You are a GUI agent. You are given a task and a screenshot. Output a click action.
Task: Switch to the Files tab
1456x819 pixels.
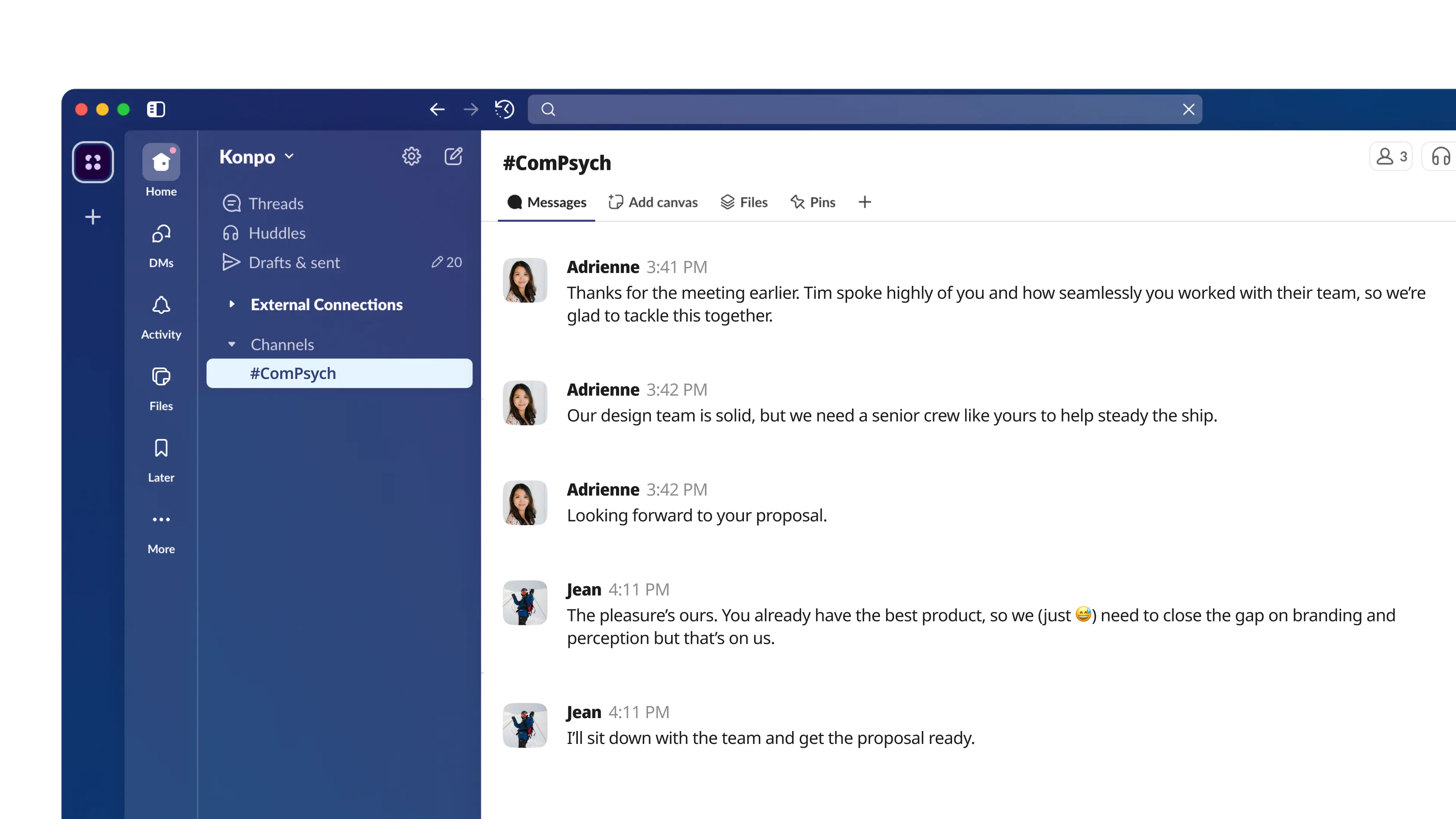pos(744,202)
